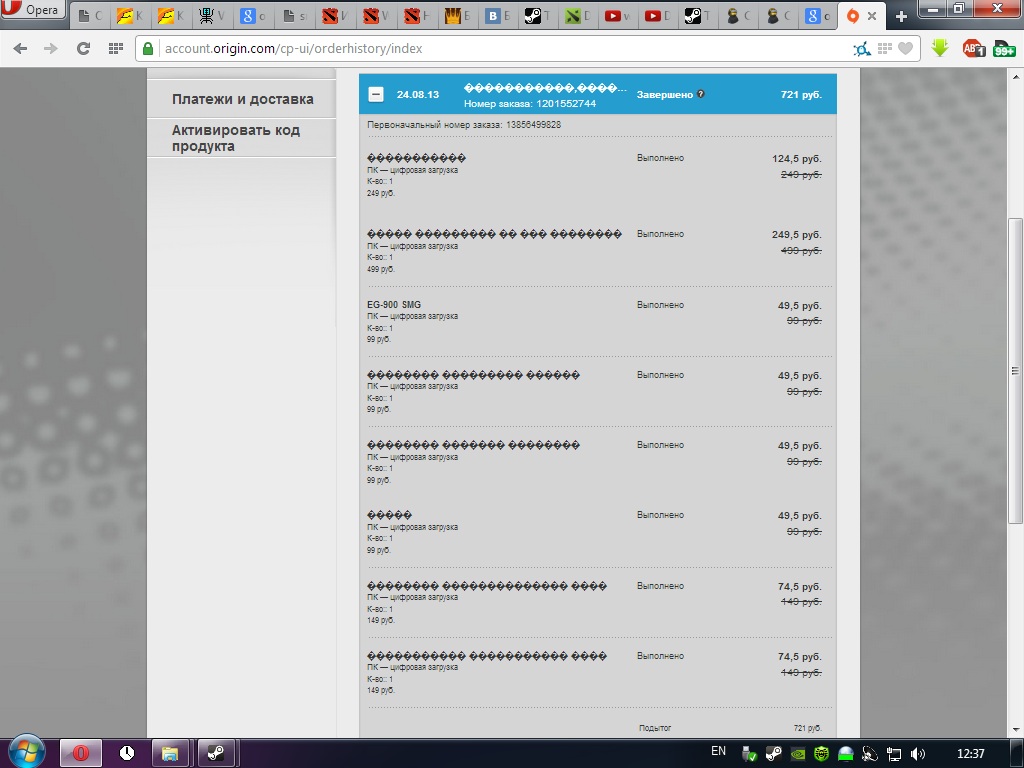Screen dimensions: 1024x768
Task: Collapse the 24.08.13 order with minus button
Action: coord(376,94)
